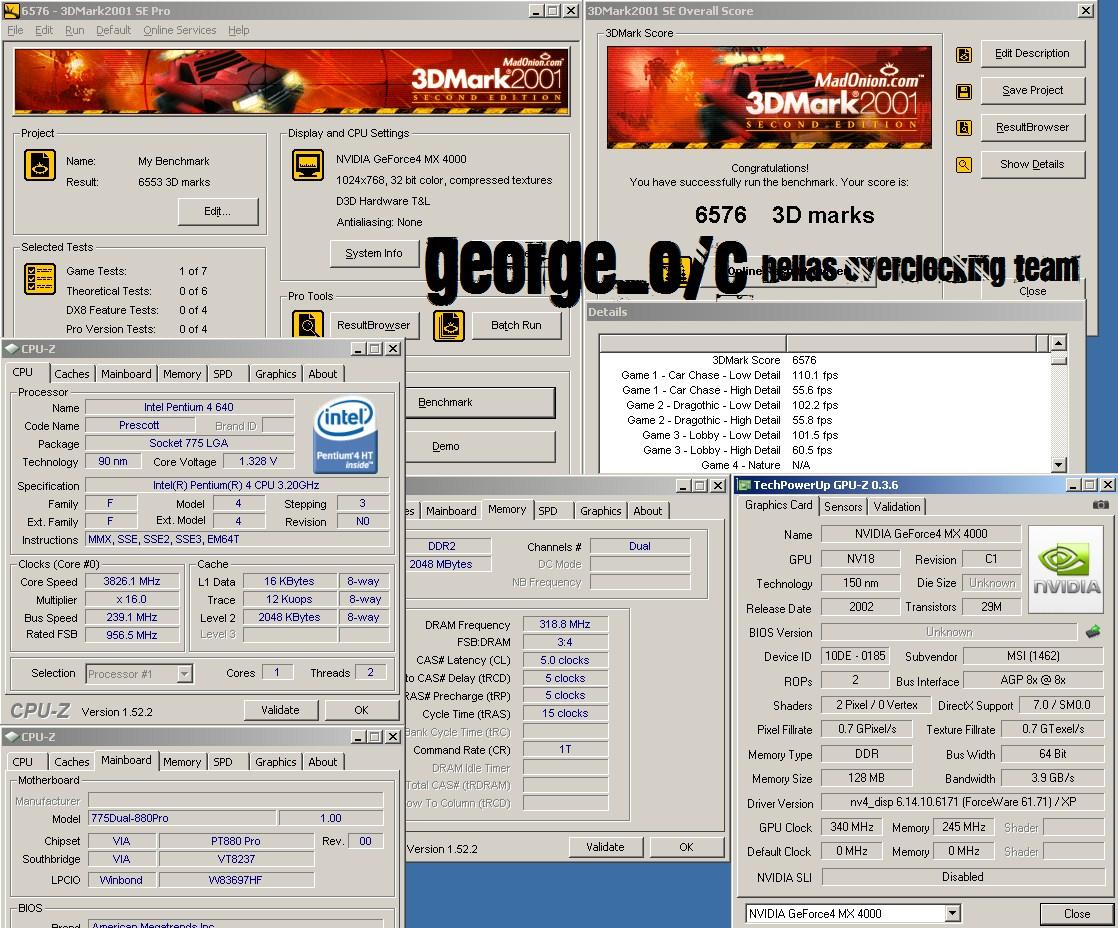Open the Processor #1 selection dropdown in CPU-Z

point(185,674)
